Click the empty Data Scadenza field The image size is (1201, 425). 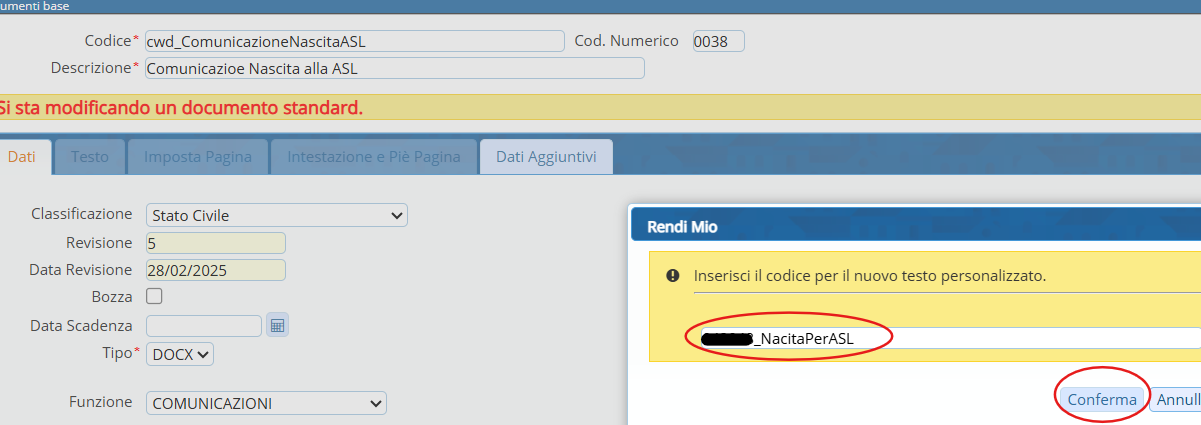coord(204,325)
